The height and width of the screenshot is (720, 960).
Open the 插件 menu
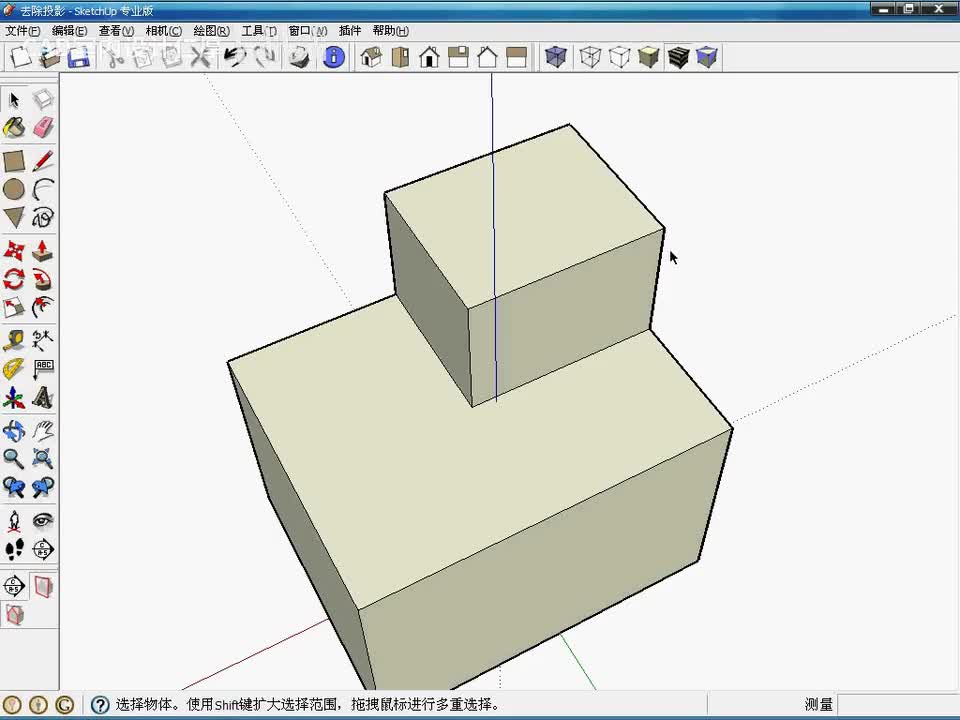[350, 31]
